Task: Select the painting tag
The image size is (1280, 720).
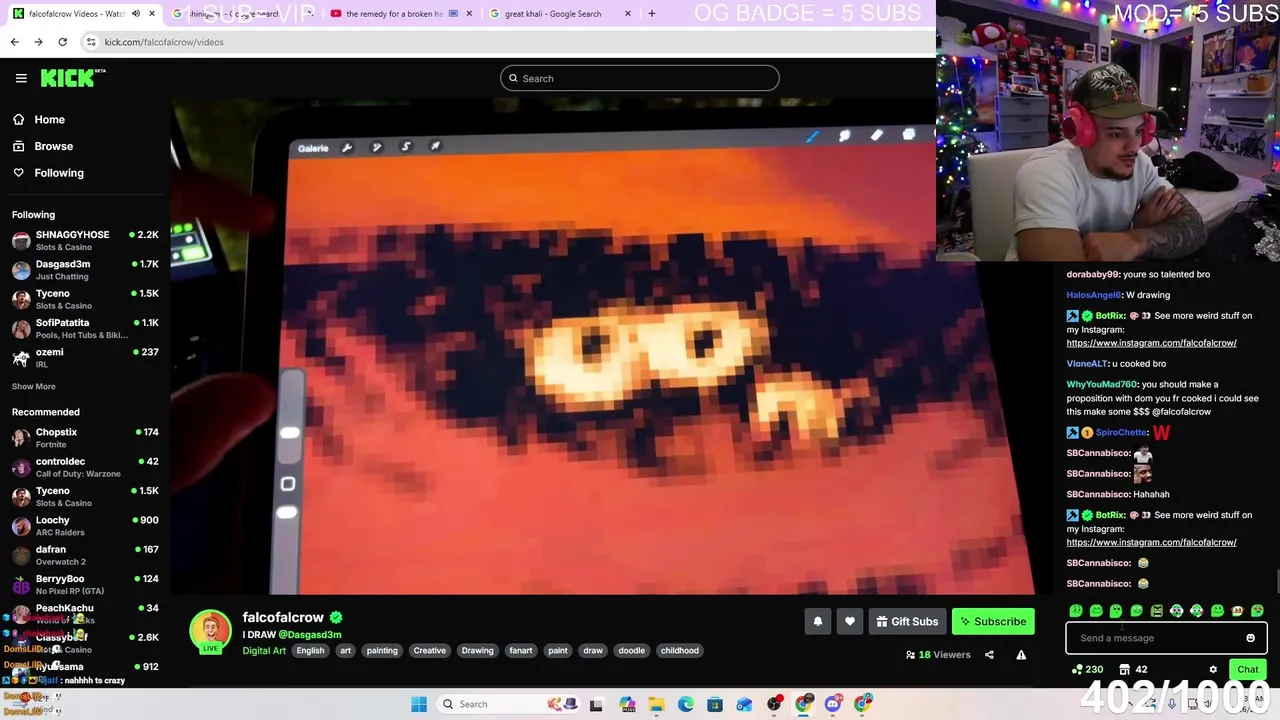Action: click(x=382, y=651)
